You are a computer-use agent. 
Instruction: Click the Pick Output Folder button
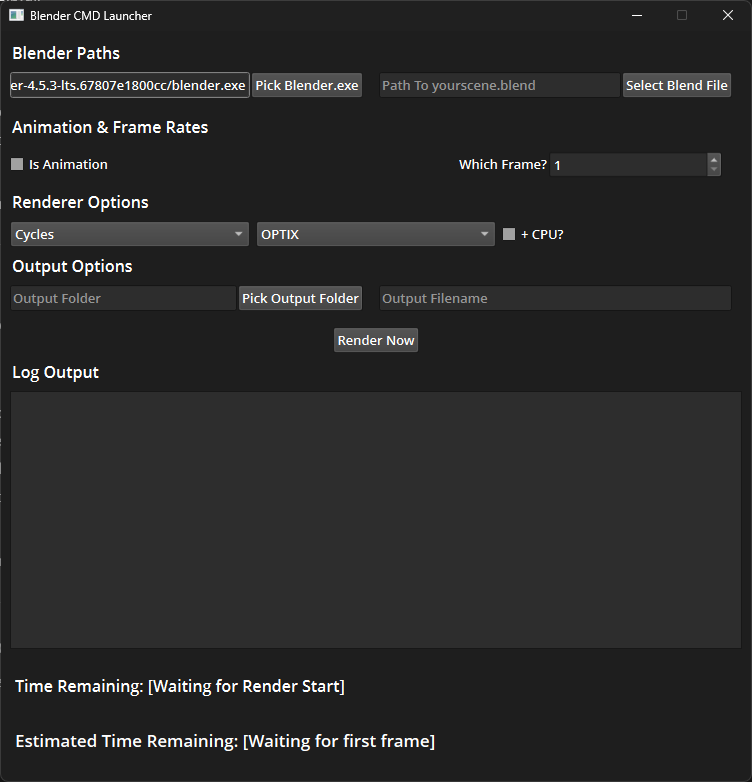300,298
